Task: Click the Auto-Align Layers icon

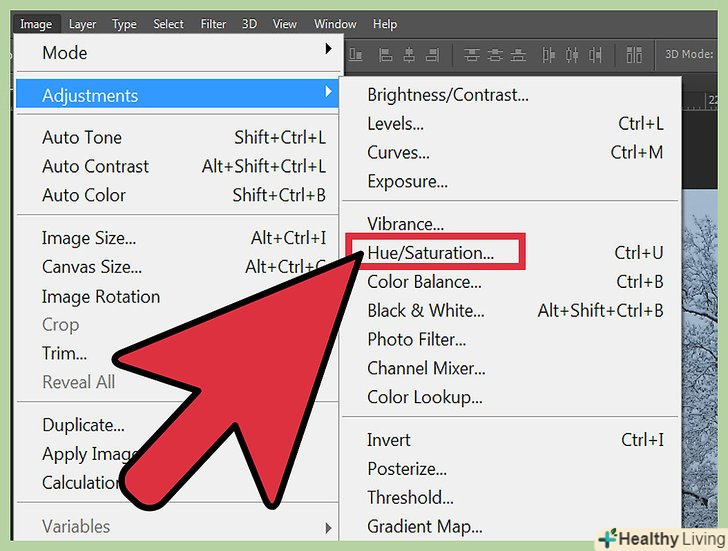Action: 634,55
